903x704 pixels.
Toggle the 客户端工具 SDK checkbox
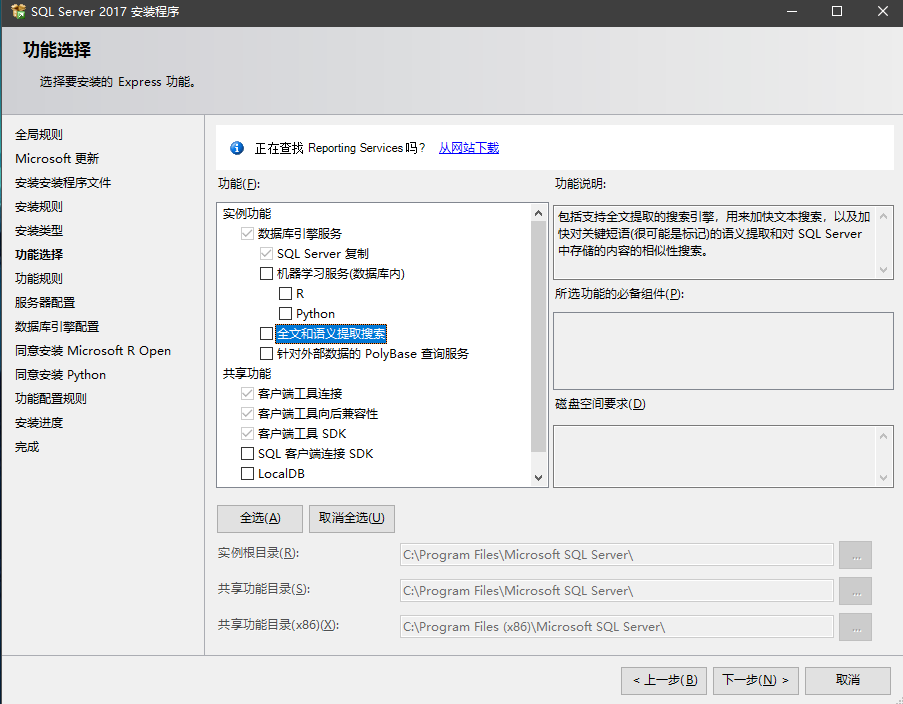247,433
